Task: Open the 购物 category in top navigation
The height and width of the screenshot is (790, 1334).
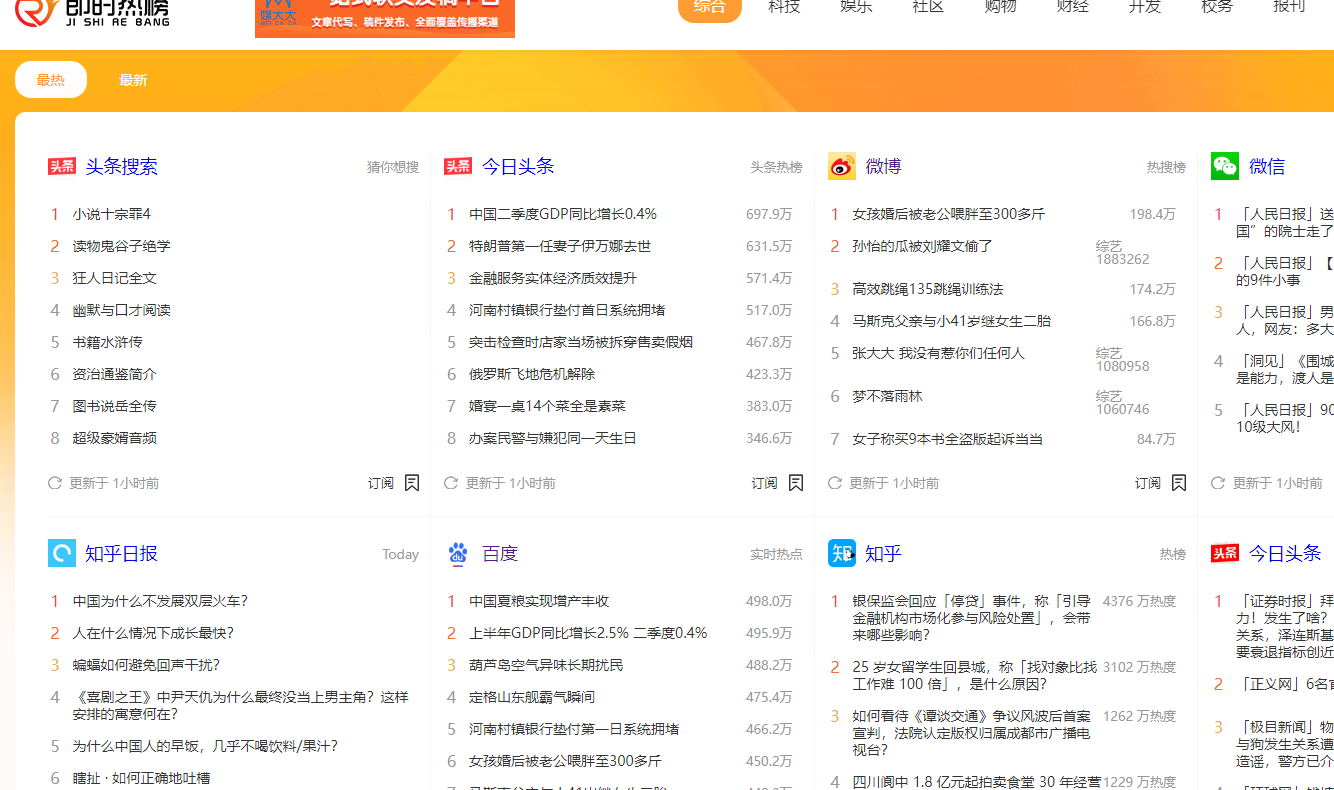Action: 1000,7
